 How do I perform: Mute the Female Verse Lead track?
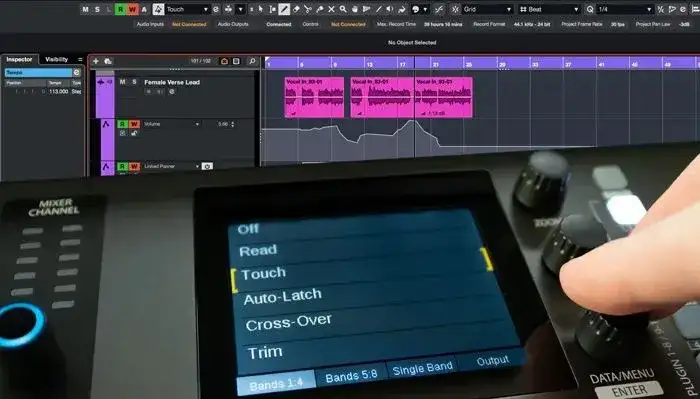(122, 82)
